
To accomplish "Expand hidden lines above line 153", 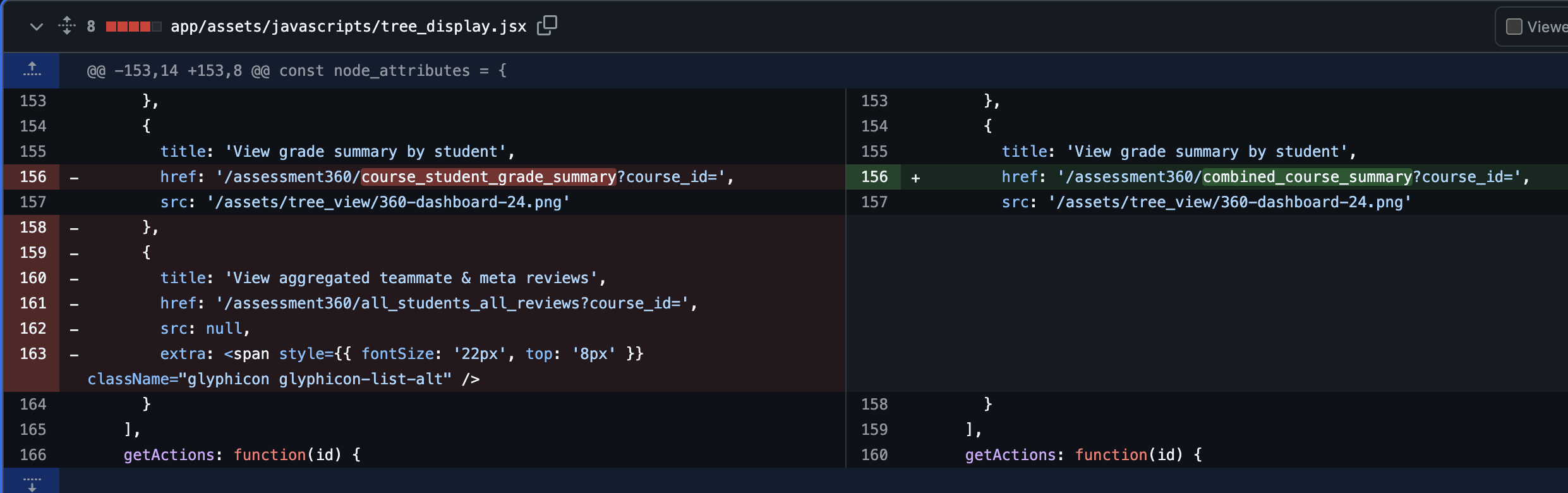I will (x=32, y=70).
